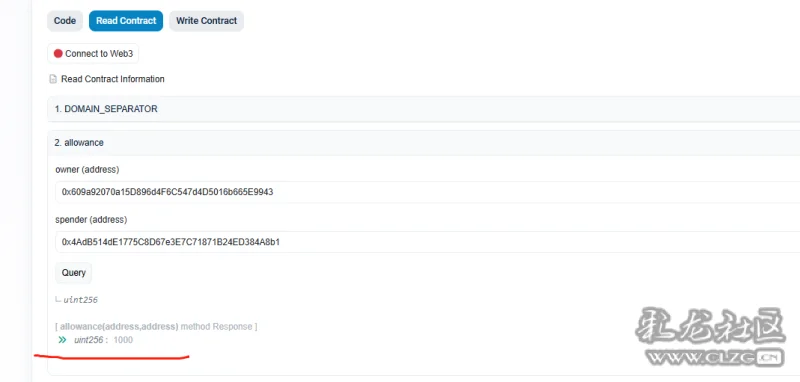Expand the 1. DOMAIN_SEPARATOR section
This screenshot has width=800, height=382.
[x=423, y=109]
